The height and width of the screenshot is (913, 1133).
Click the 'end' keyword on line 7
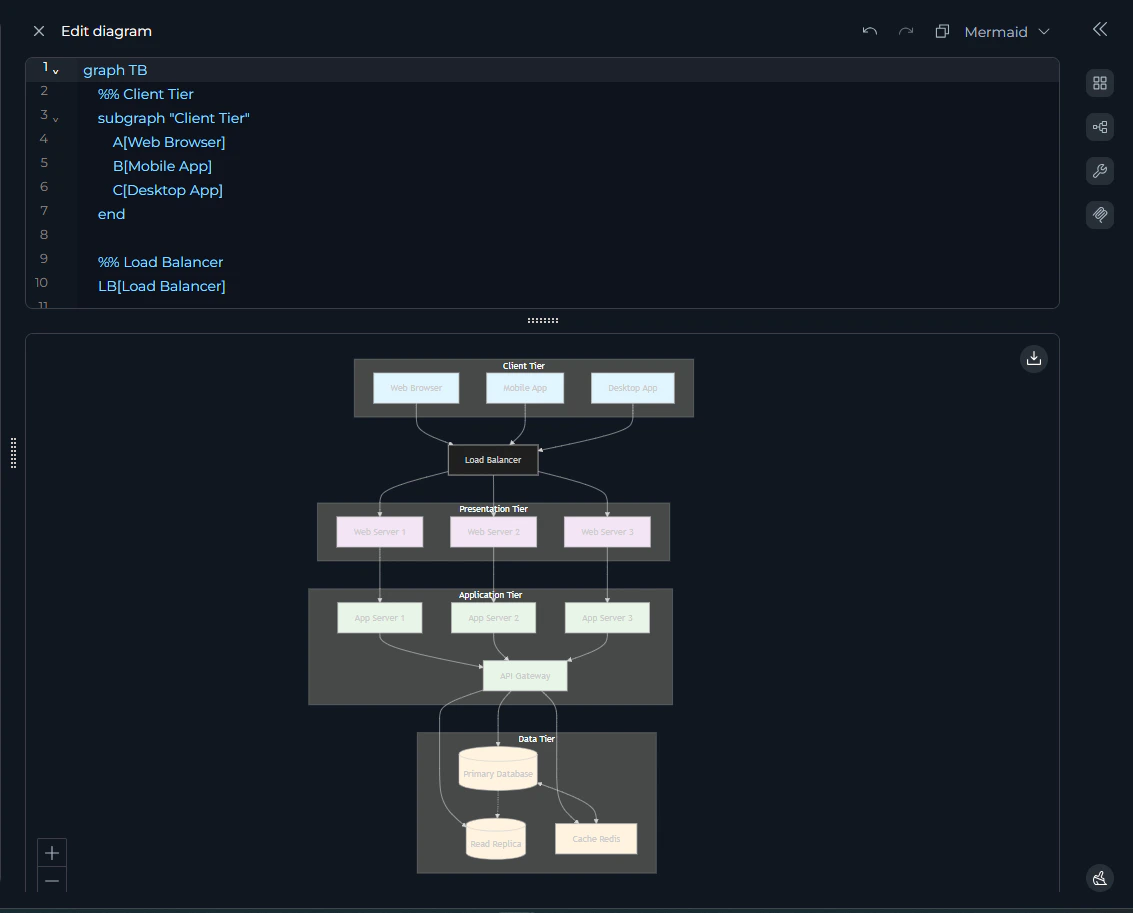pos(111,214)
